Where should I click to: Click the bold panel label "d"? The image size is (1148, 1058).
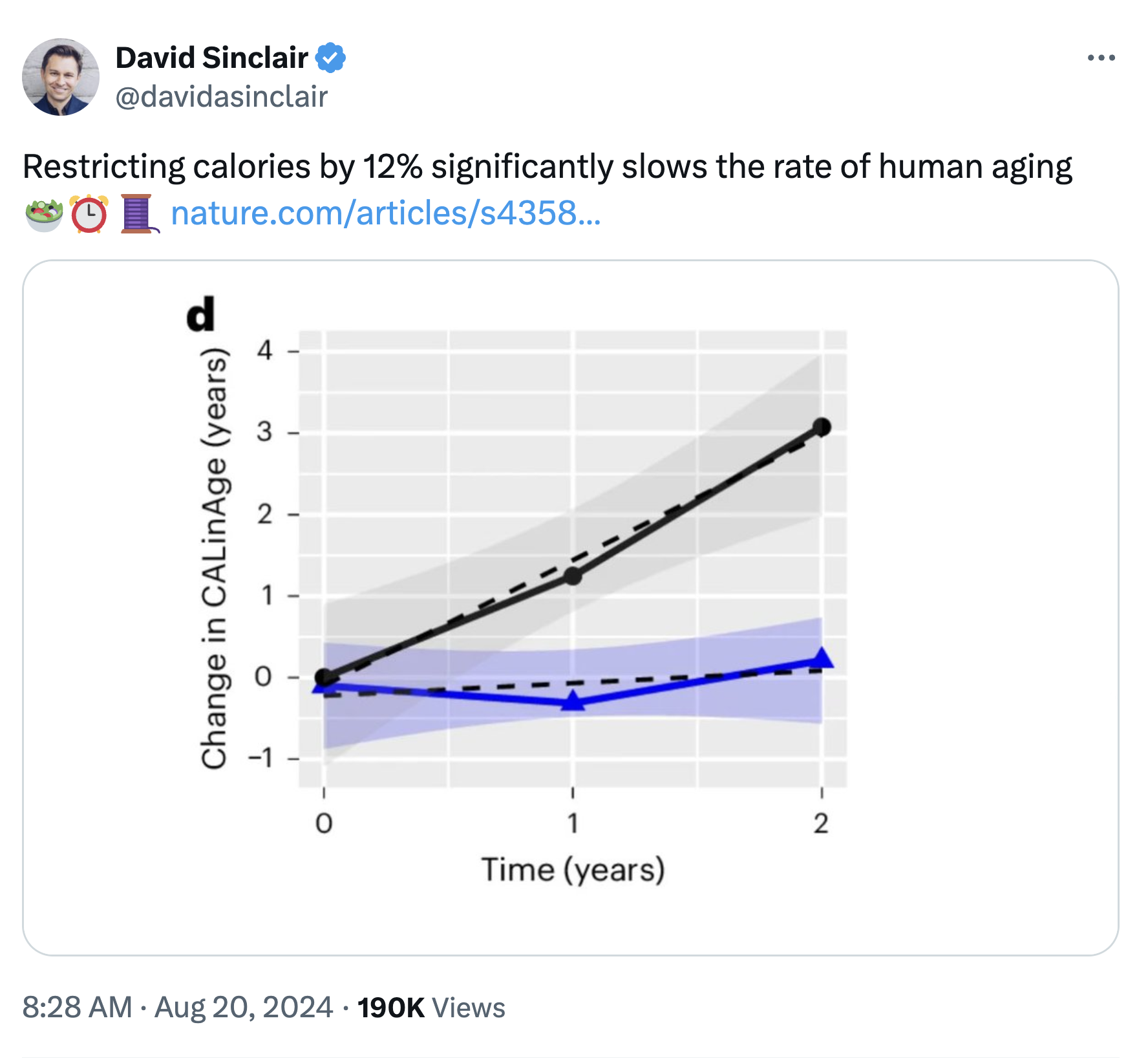click(x=200, y=314)
